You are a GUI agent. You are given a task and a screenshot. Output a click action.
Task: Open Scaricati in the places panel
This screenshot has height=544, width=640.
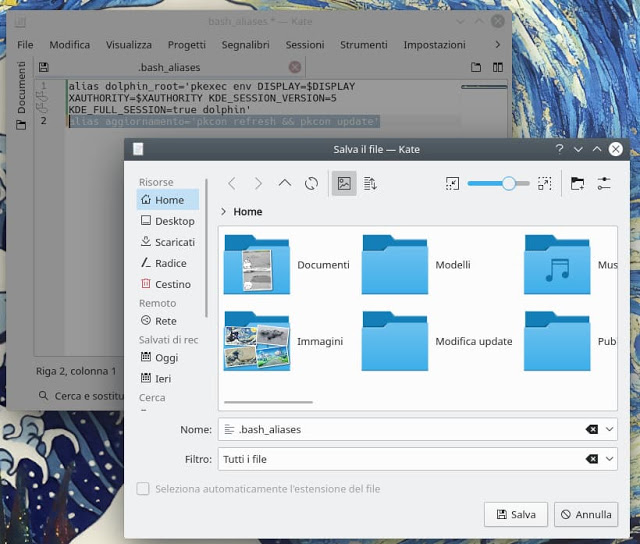coord(168,242)
